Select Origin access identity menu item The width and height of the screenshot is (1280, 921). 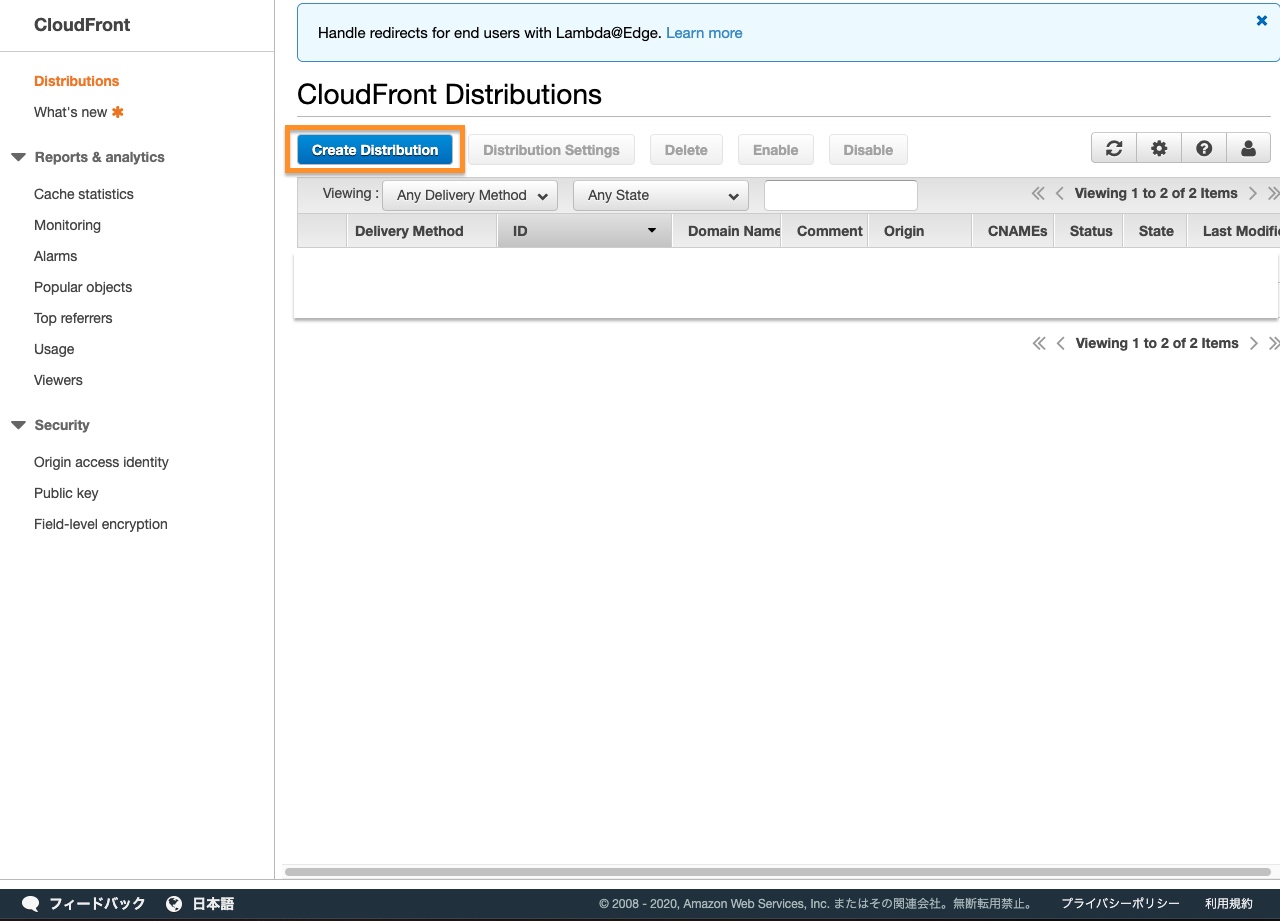101,462
